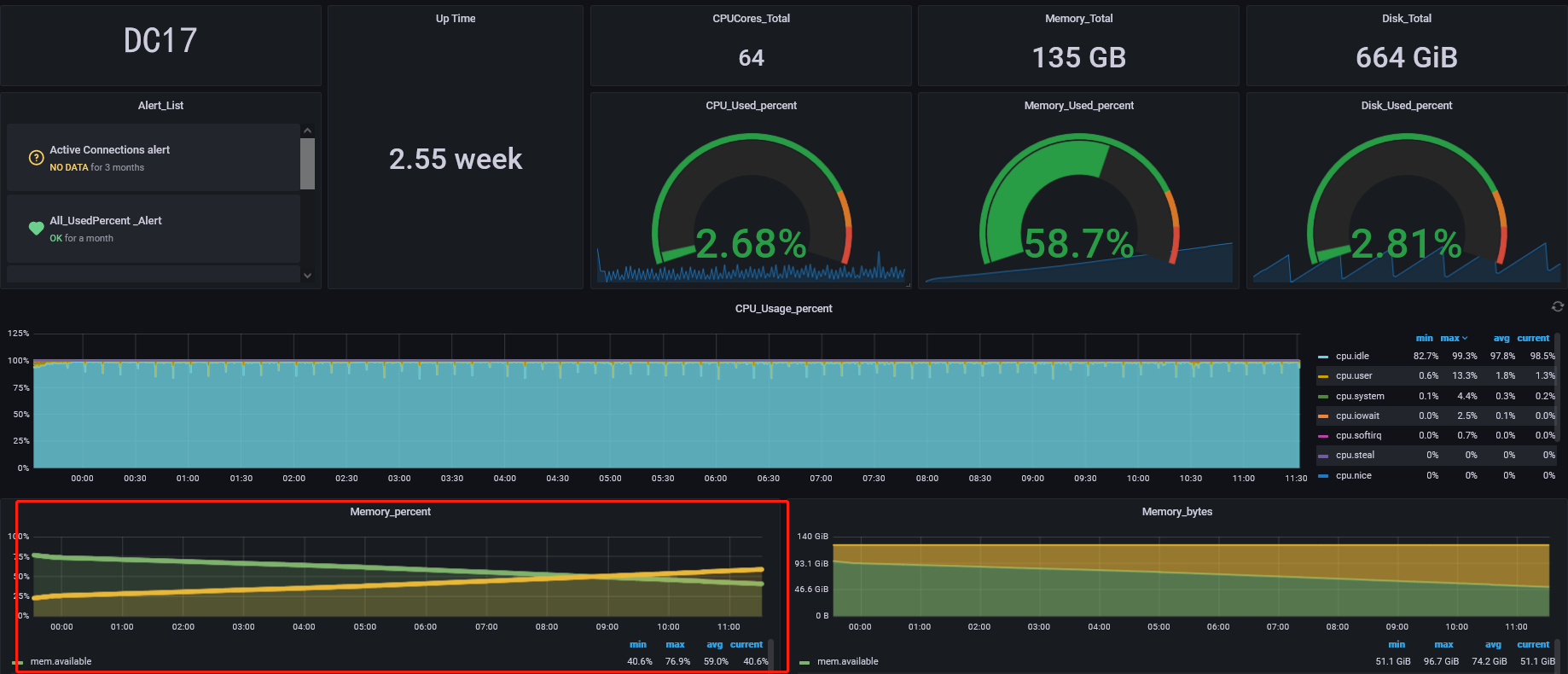Click the CPU_Used_percent gauge
The image size is (1568, 674).
click(751, 205)
